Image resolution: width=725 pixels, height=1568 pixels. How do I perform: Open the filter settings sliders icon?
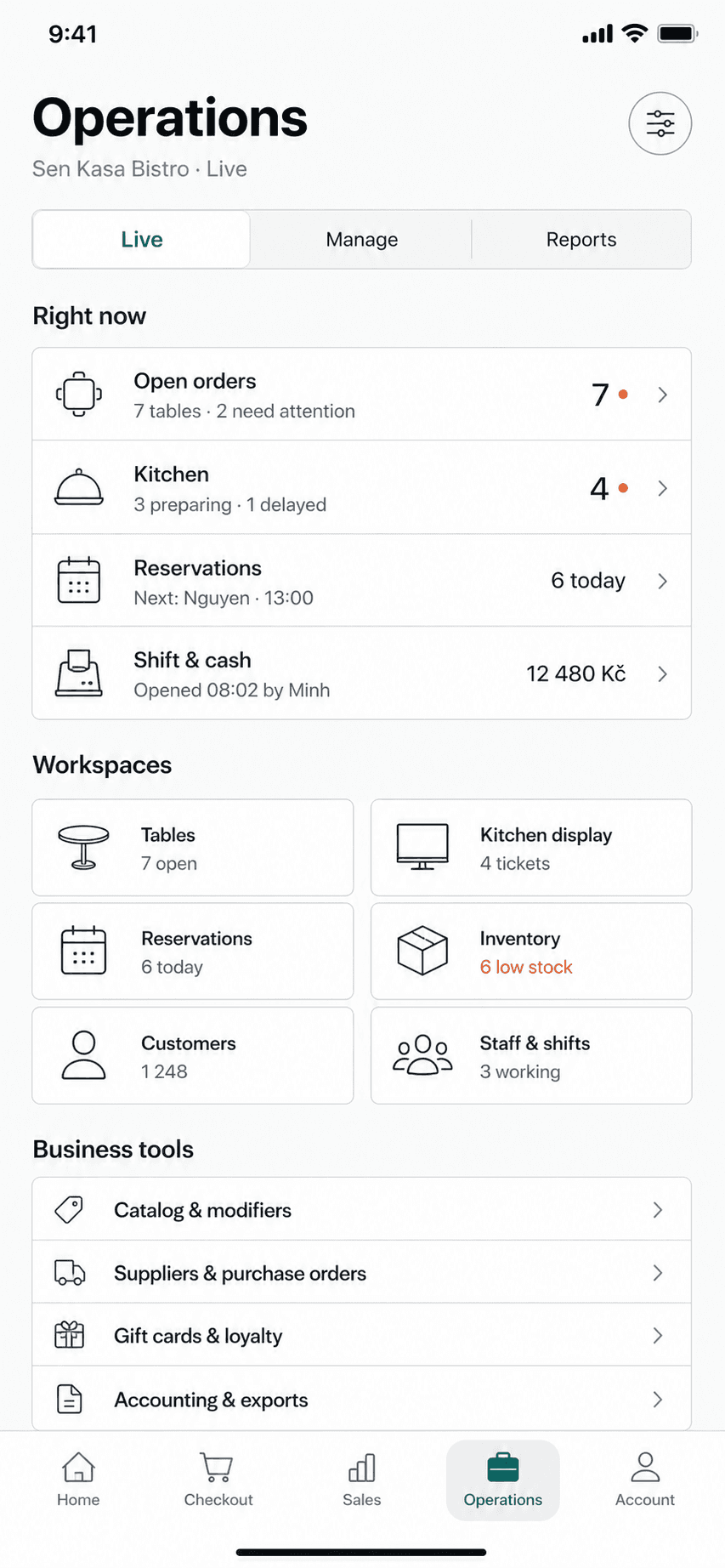(660, 123)
